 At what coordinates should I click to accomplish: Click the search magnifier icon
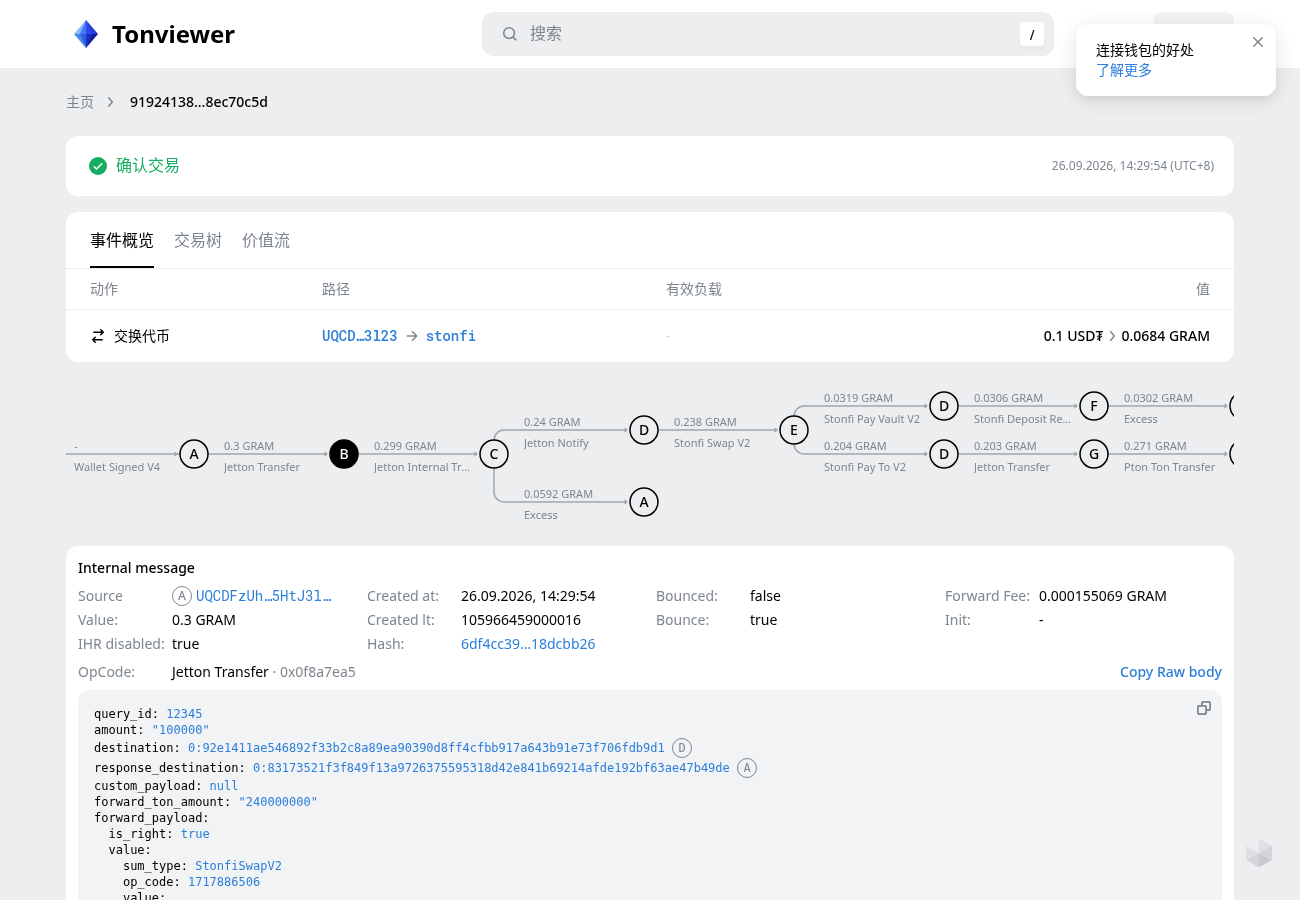510,34
